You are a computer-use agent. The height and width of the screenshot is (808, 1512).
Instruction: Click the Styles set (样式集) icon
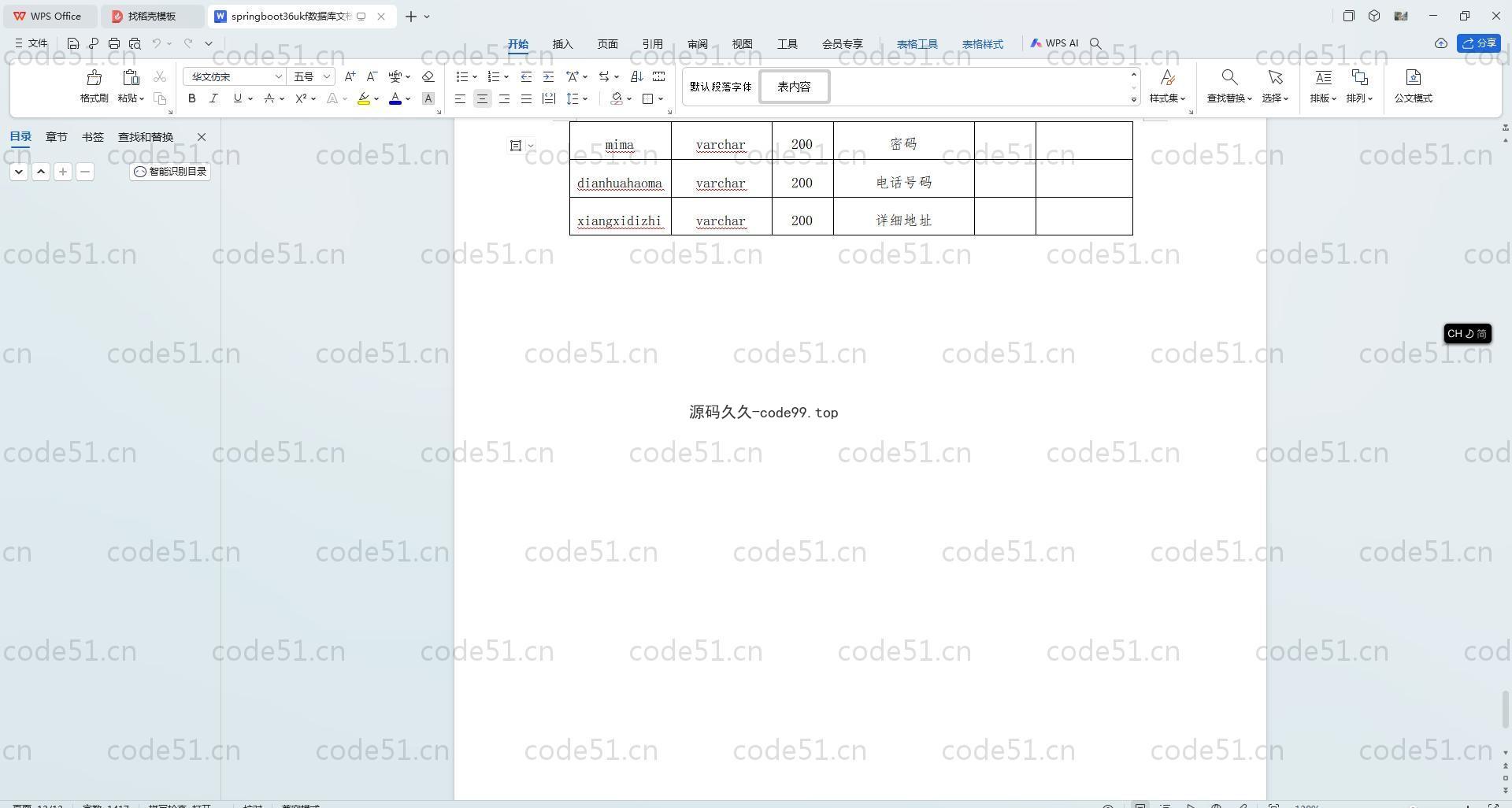pos(1168,77)
